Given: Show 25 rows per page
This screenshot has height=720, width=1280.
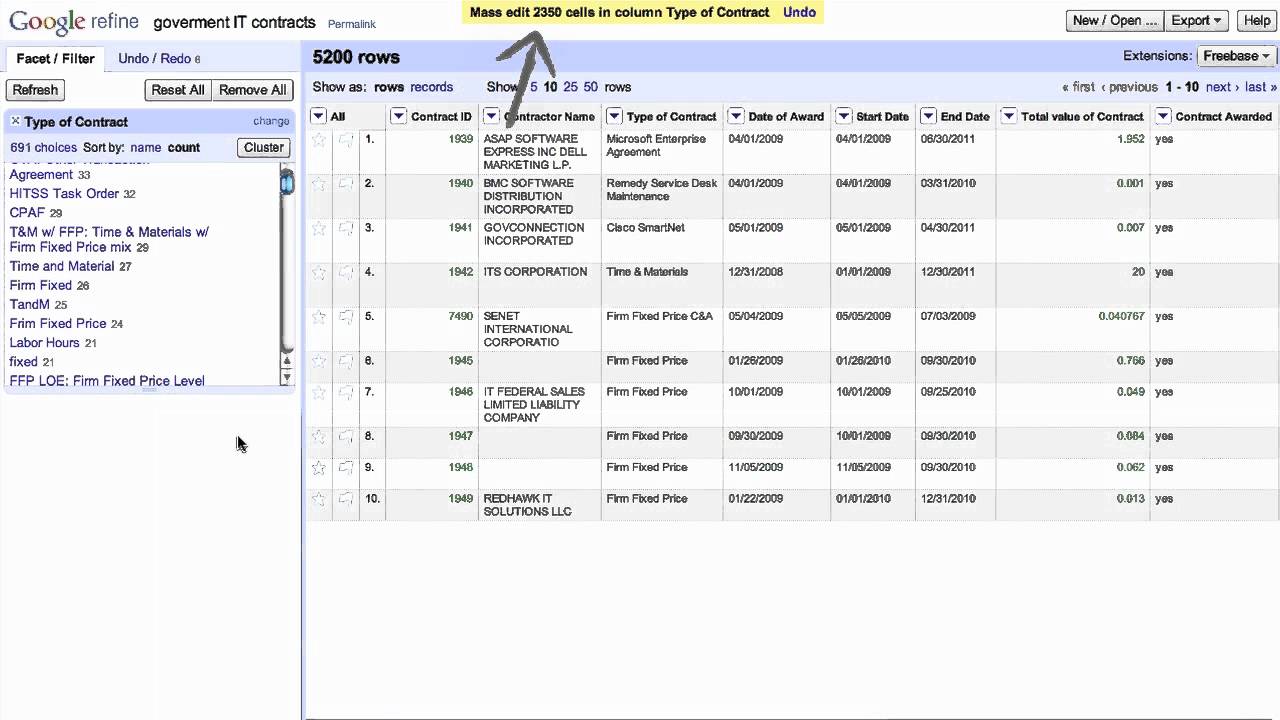Looking at the screenshot, I should tap(570, 87).
